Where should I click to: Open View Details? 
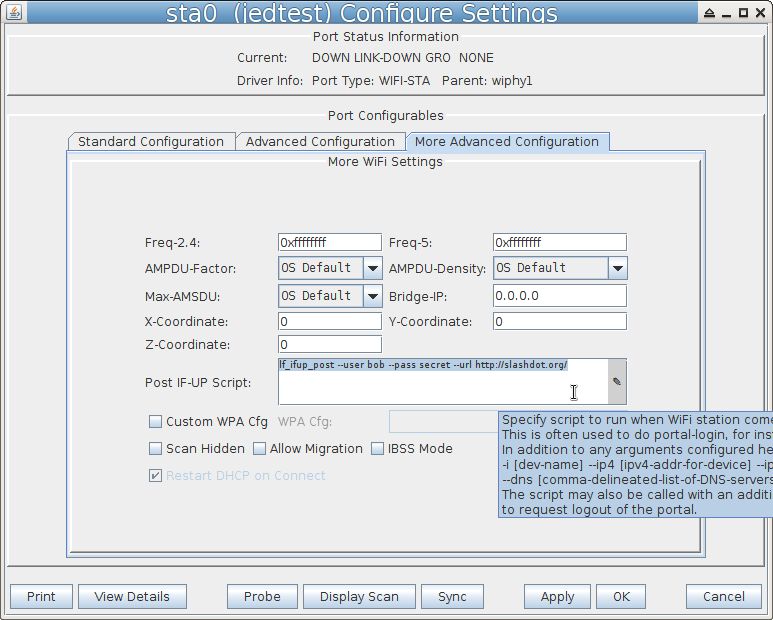coord(132,597)
